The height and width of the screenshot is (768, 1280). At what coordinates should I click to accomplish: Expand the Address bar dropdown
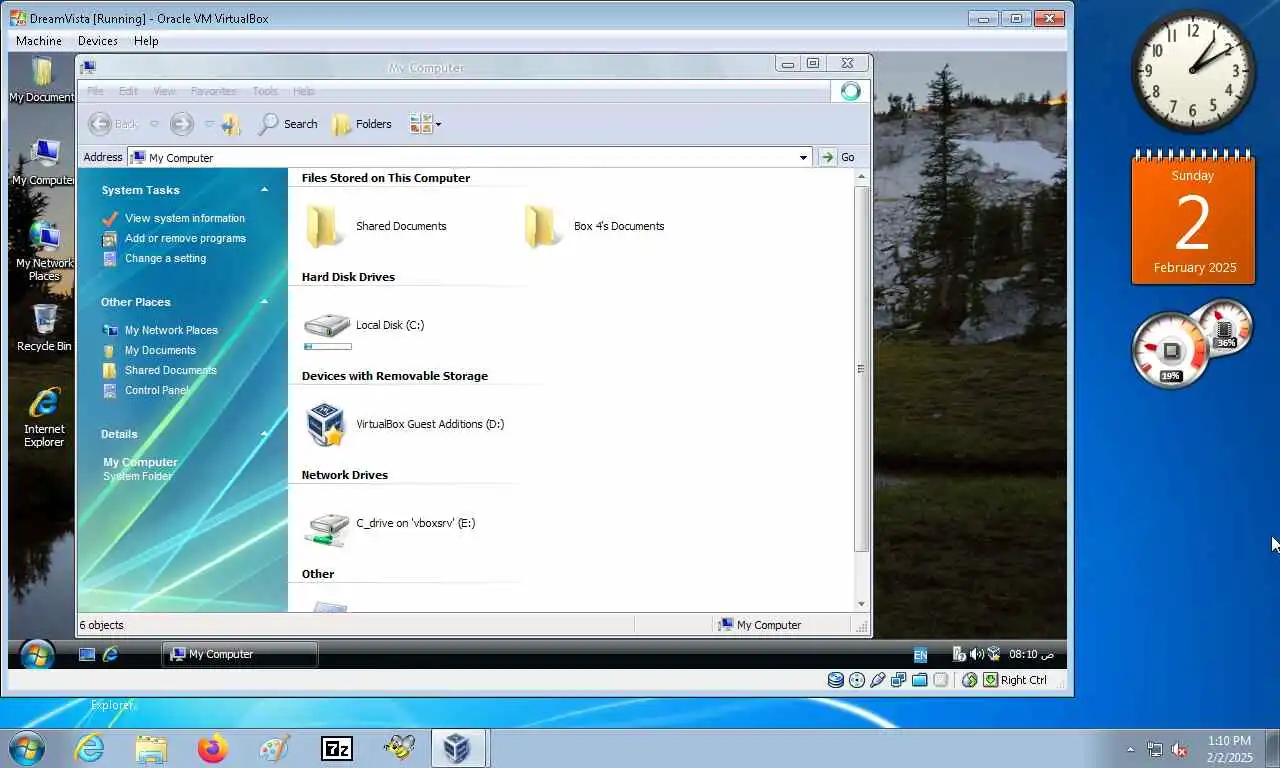(803, 157)
